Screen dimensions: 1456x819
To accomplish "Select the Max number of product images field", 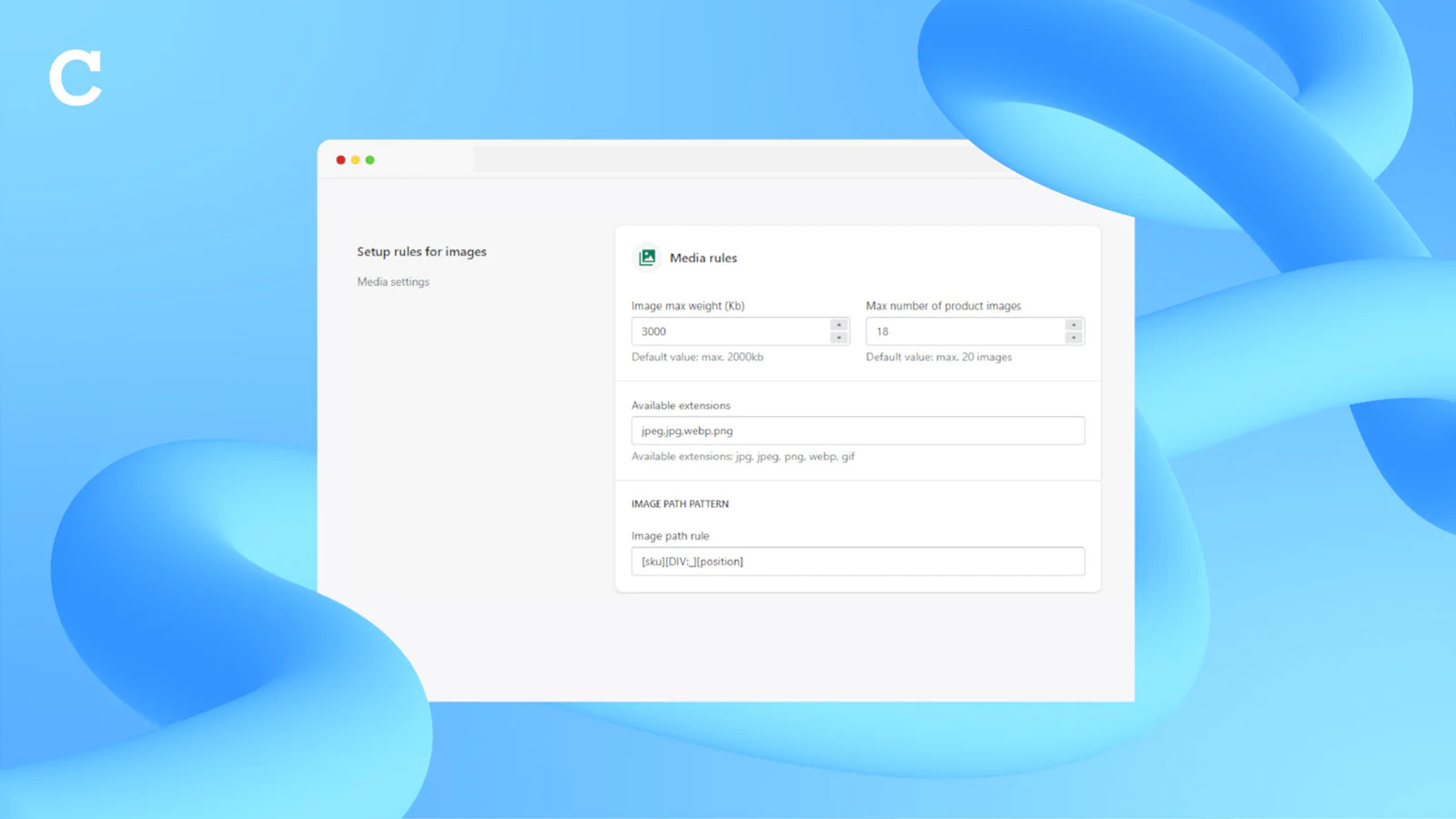I will click(965, 331).
